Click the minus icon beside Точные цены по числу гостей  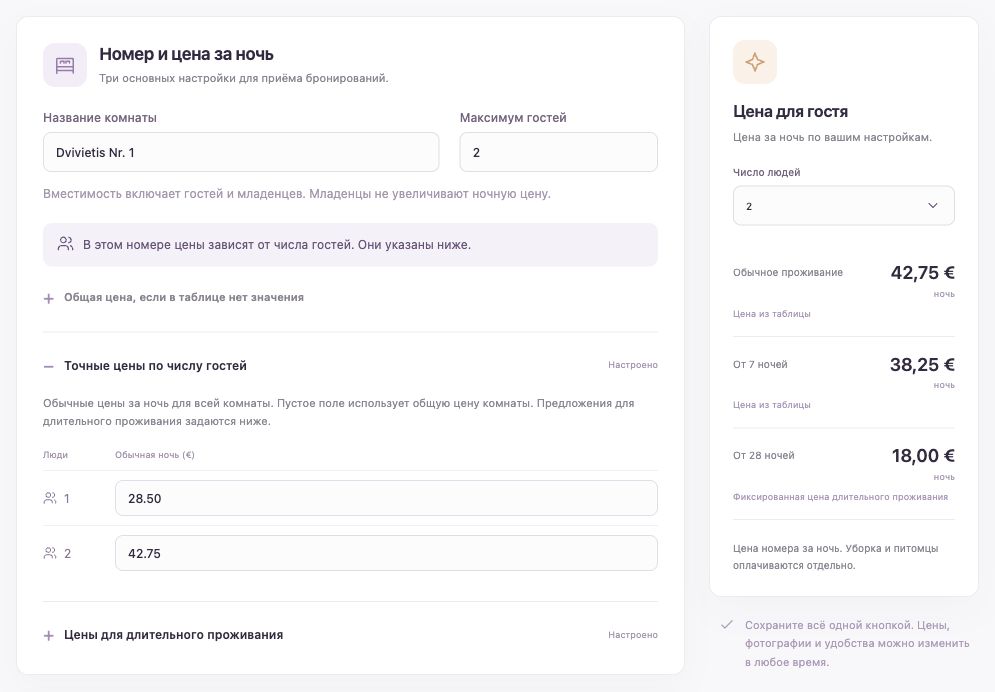(x=49, y=366)
